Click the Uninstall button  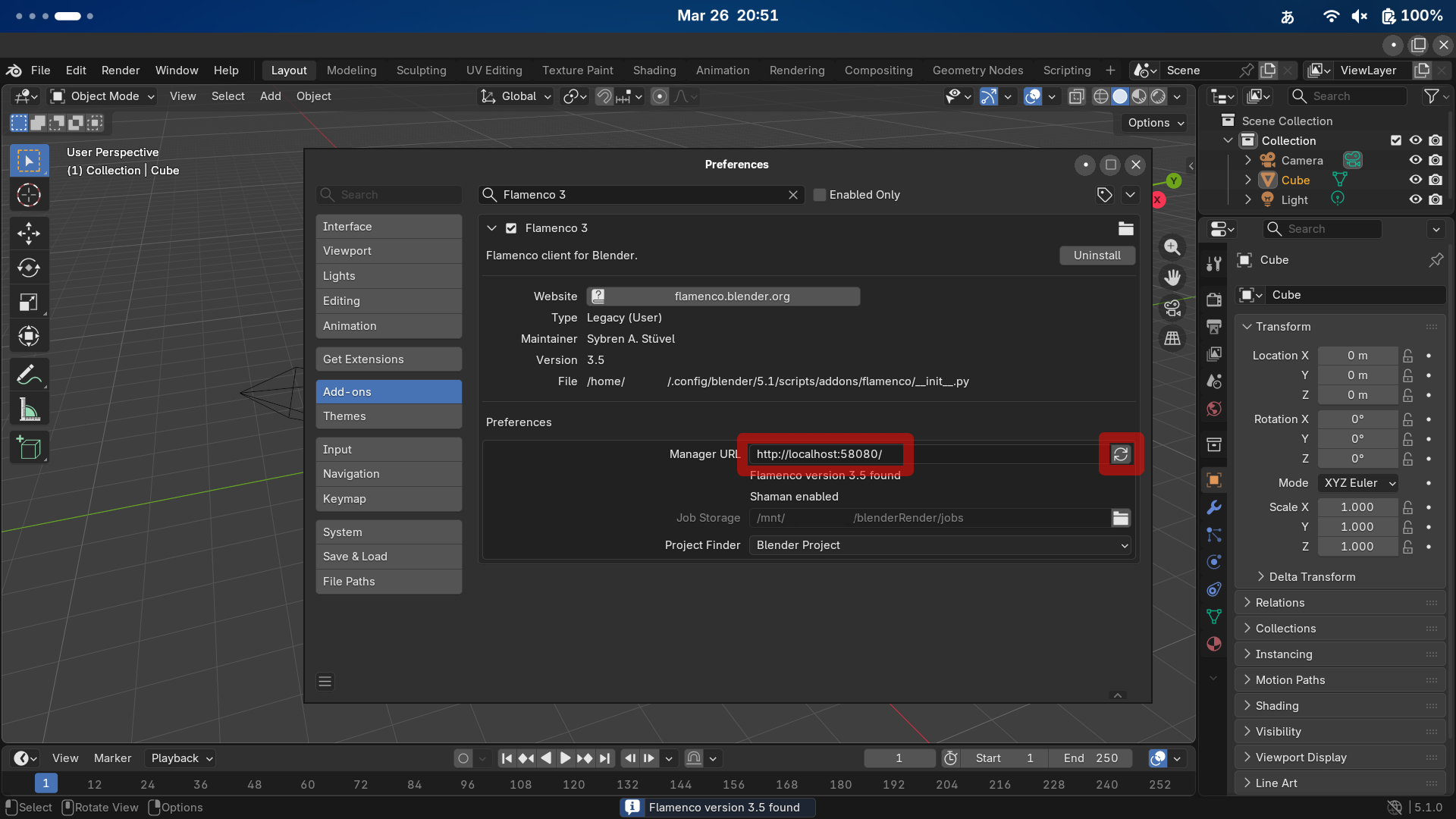(x=1097, y=256)
